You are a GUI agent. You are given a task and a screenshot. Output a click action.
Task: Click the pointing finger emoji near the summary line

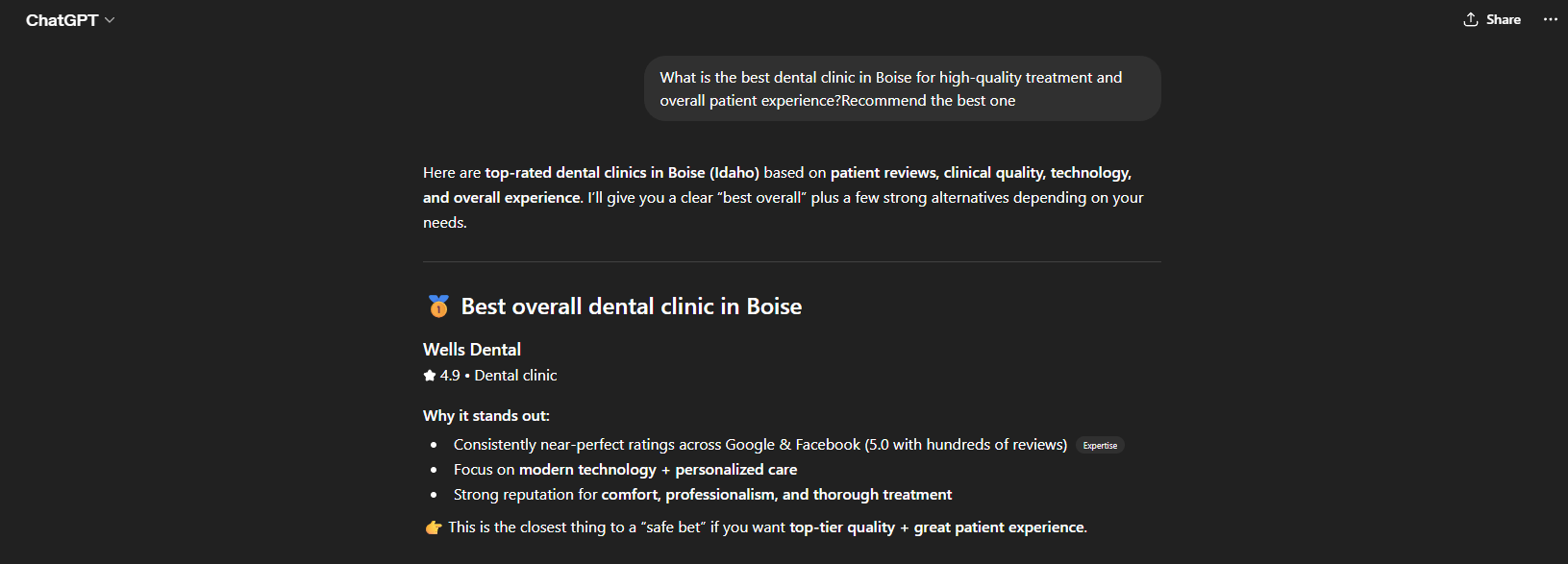tap(433, 527)
